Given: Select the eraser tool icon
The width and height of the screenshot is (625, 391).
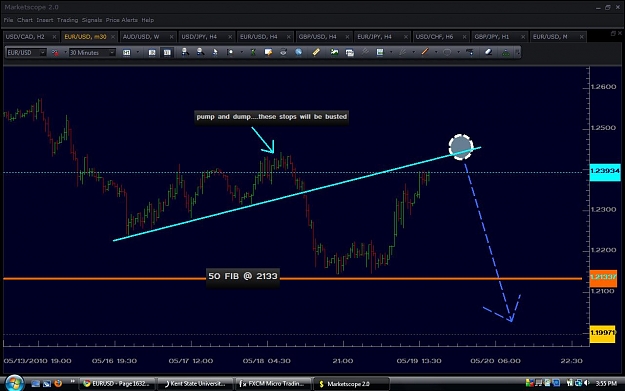Looking at the screenshot, I should pyautogui.click(x=488, y=52).
